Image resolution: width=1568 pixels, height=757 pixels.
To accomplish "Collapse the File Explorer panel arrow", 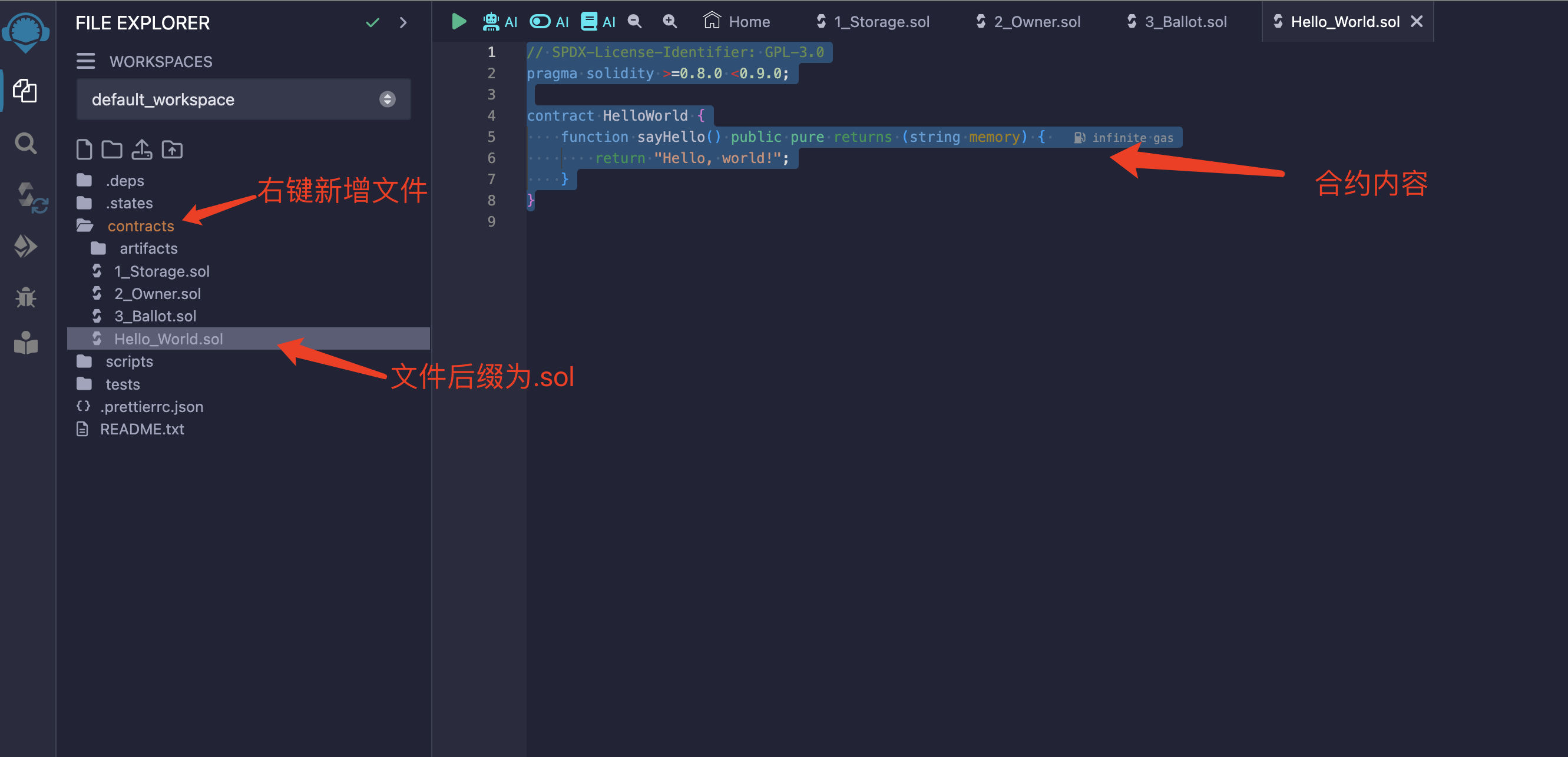I will pos(403,22).
